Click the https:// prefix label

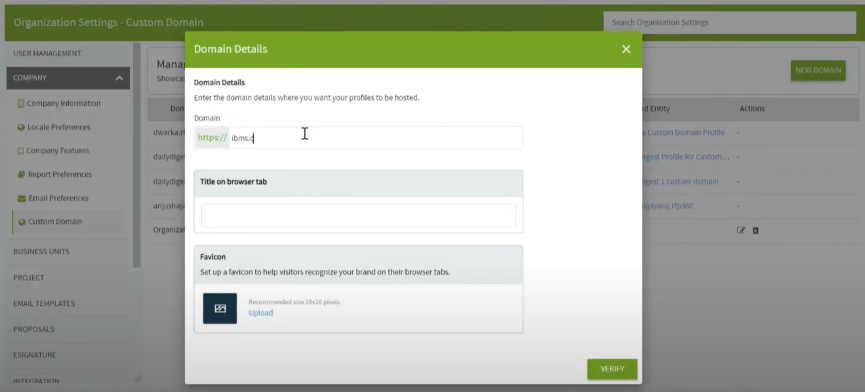tap(212, 138)
